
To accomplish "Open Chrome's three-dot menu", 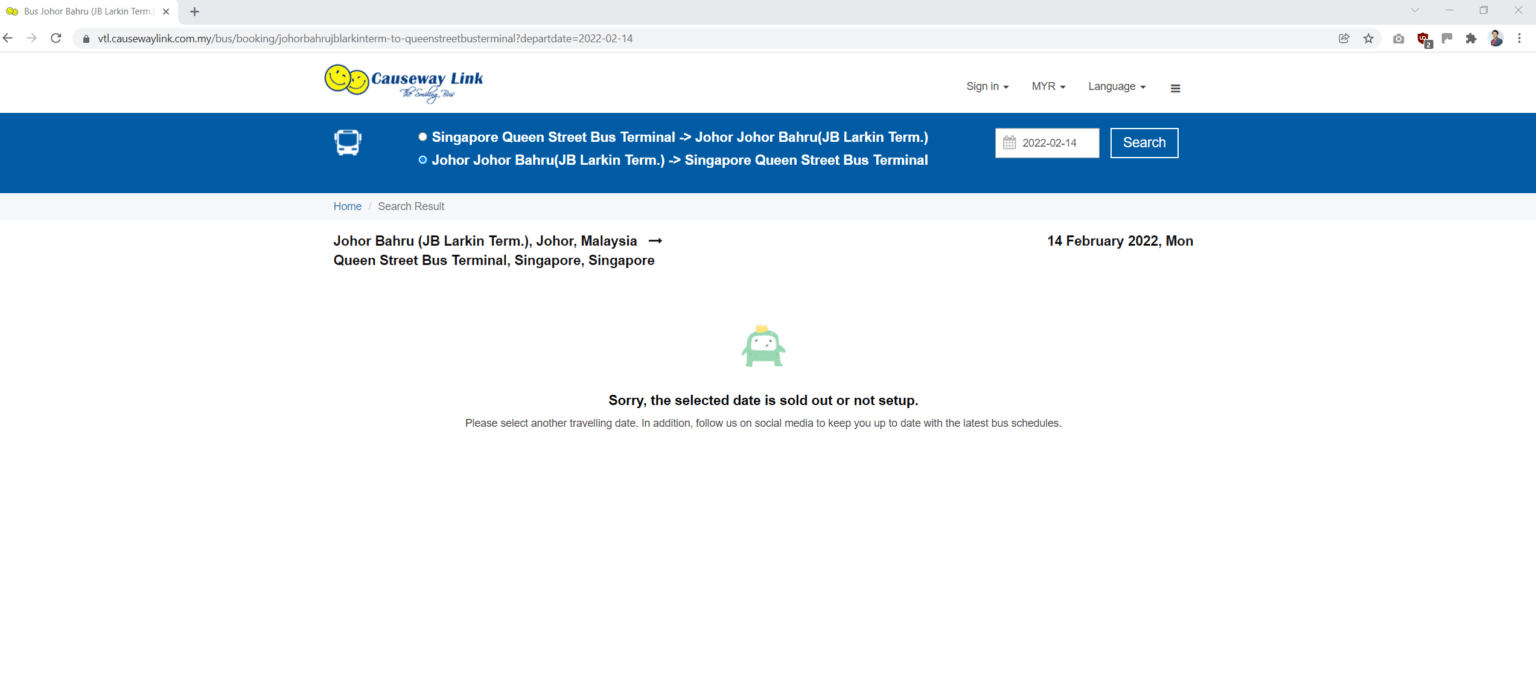I will (1519, 38).
